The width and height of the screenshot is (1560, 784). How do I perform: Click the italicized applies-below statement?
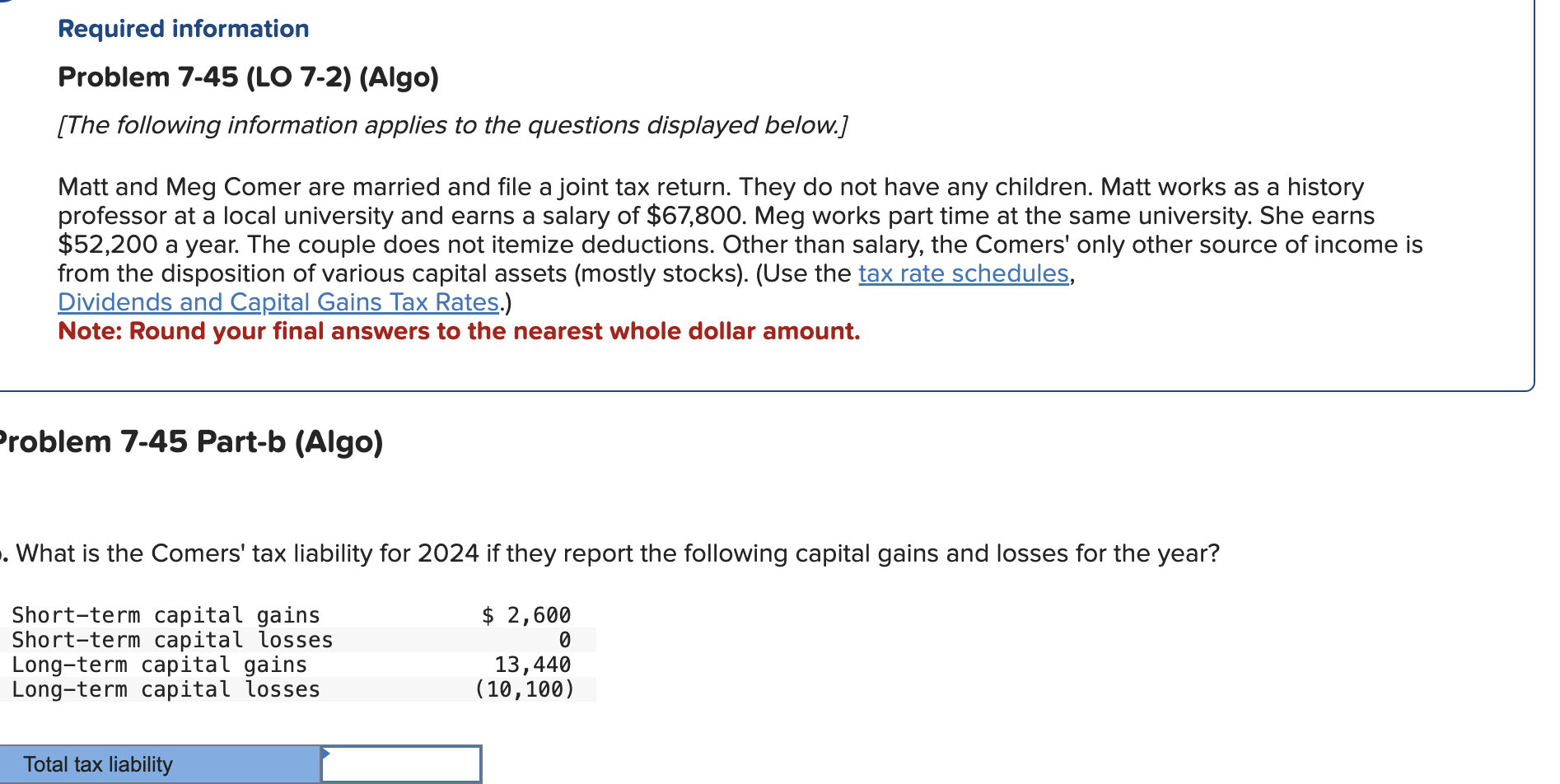tap(451, 125)
